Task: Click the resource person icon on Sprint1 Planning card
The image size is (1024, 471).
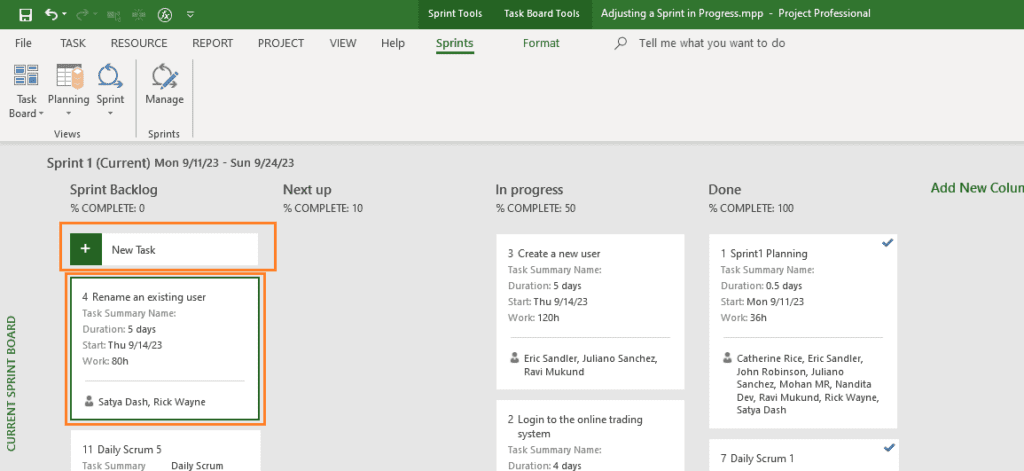Action: point(728,358)
